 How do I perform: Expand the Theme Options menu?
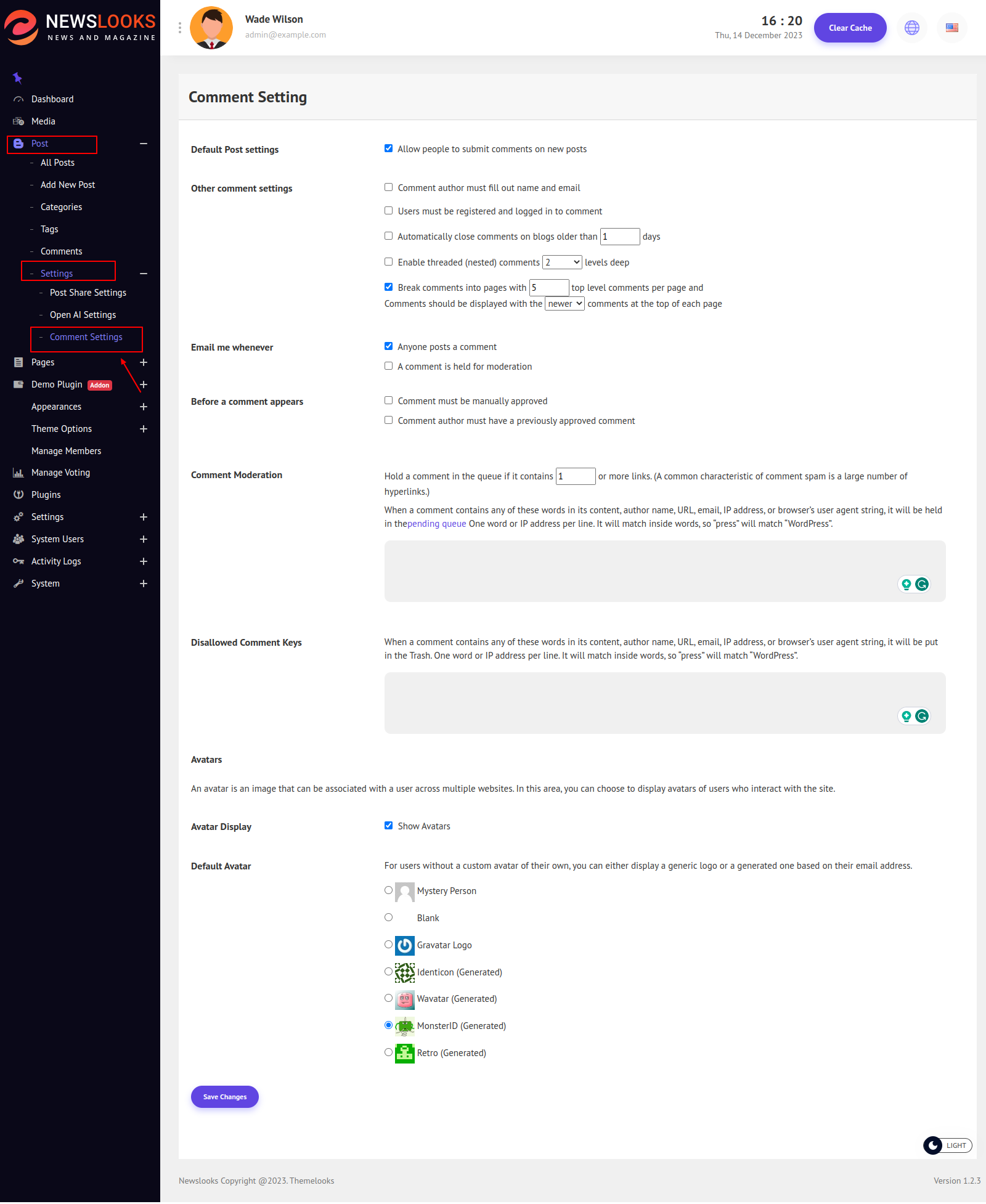click(x=144, y=429)
